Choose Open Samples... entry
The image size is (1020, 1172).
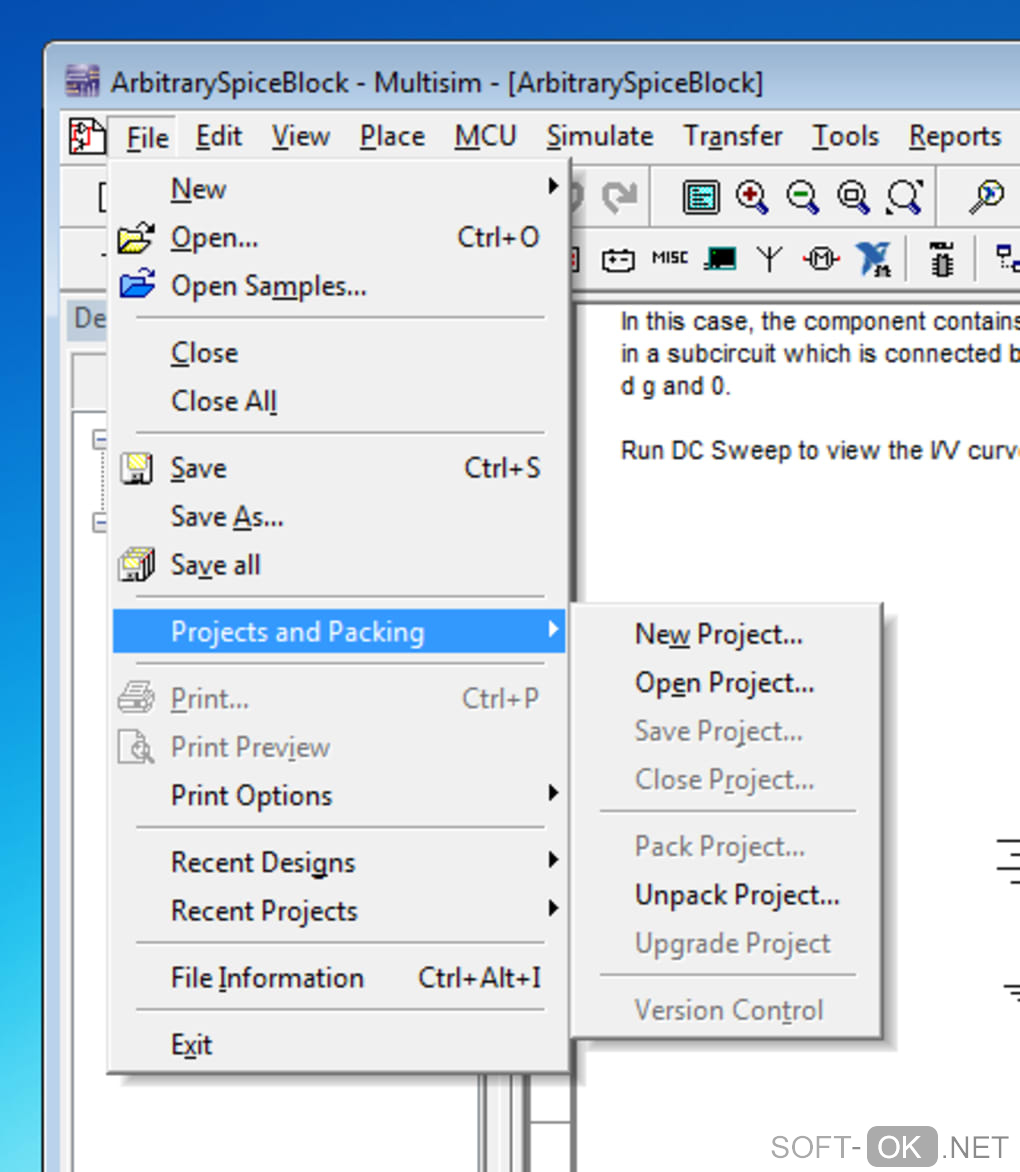click(x=339, y=286)
